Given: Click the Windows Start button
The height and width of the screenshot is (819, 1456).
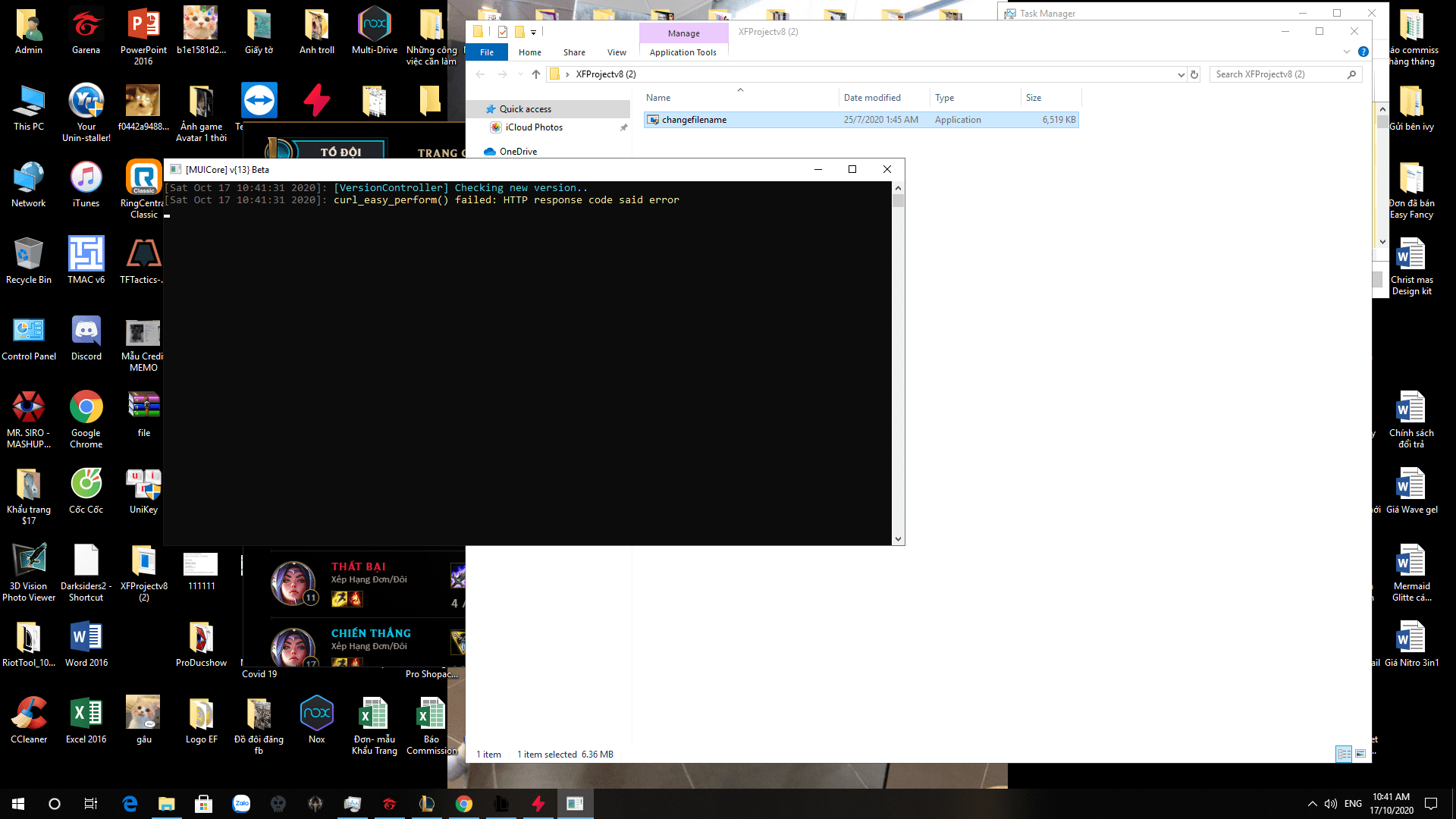Looking at the screenshot, I should (x=18, y=804).
